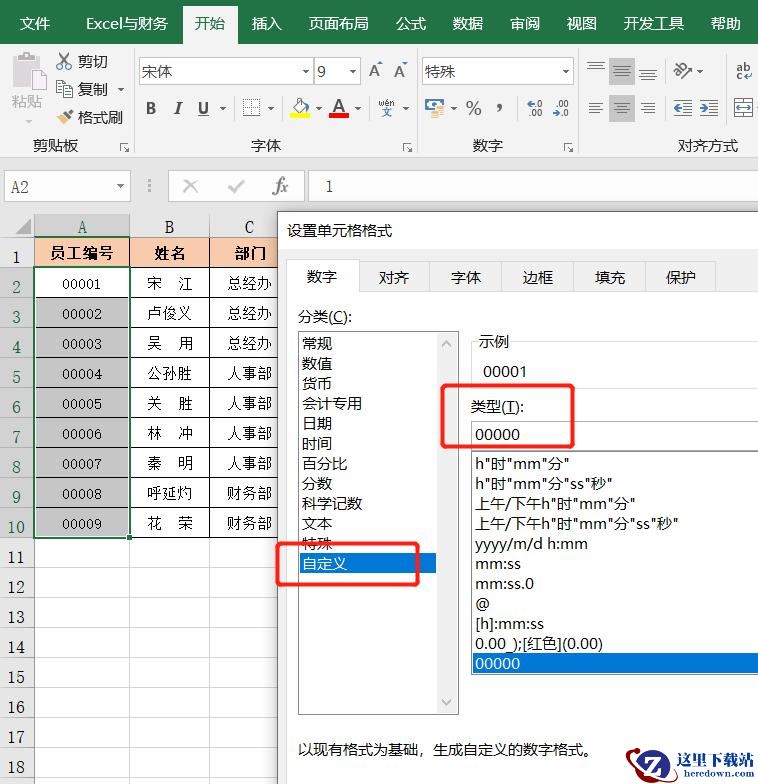Apply the red font color A

[338, 108]
